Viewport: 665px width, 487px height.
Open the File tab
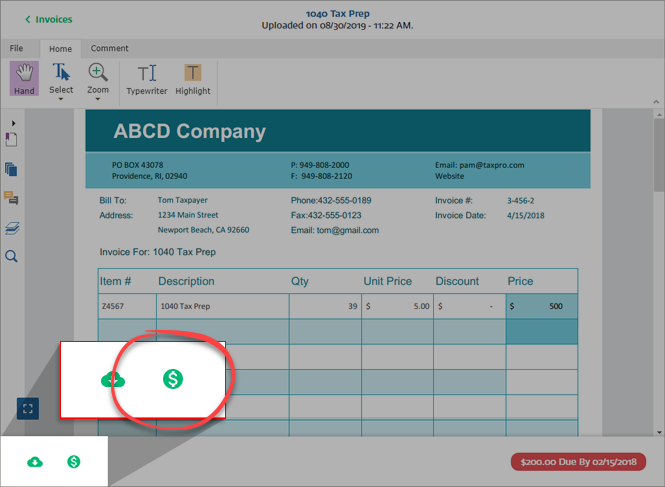click(x=17, y=48)
